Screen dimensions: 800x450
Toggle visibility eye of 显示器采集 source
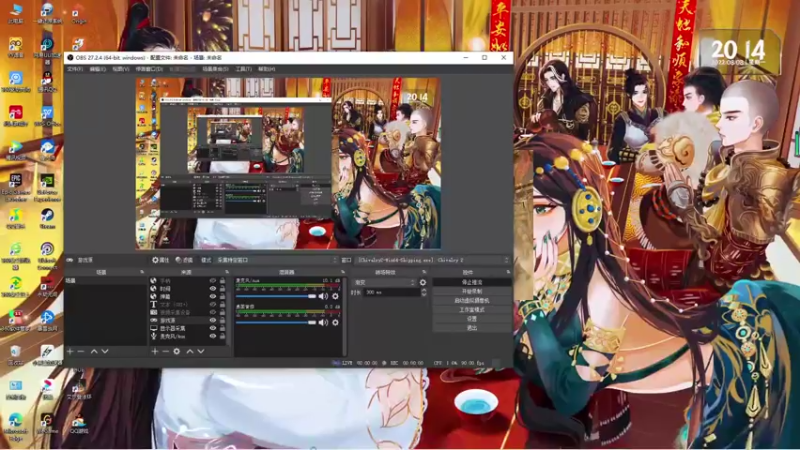pyautogui.click(x=213, y=329)
